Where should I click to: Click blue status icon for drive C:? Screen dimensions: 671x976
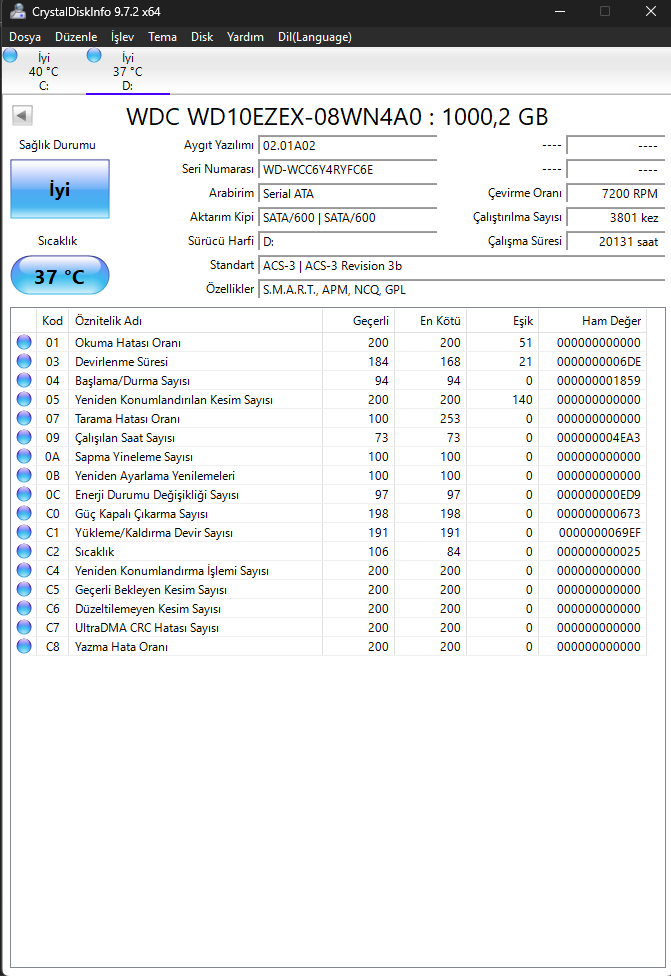point(10,55)
